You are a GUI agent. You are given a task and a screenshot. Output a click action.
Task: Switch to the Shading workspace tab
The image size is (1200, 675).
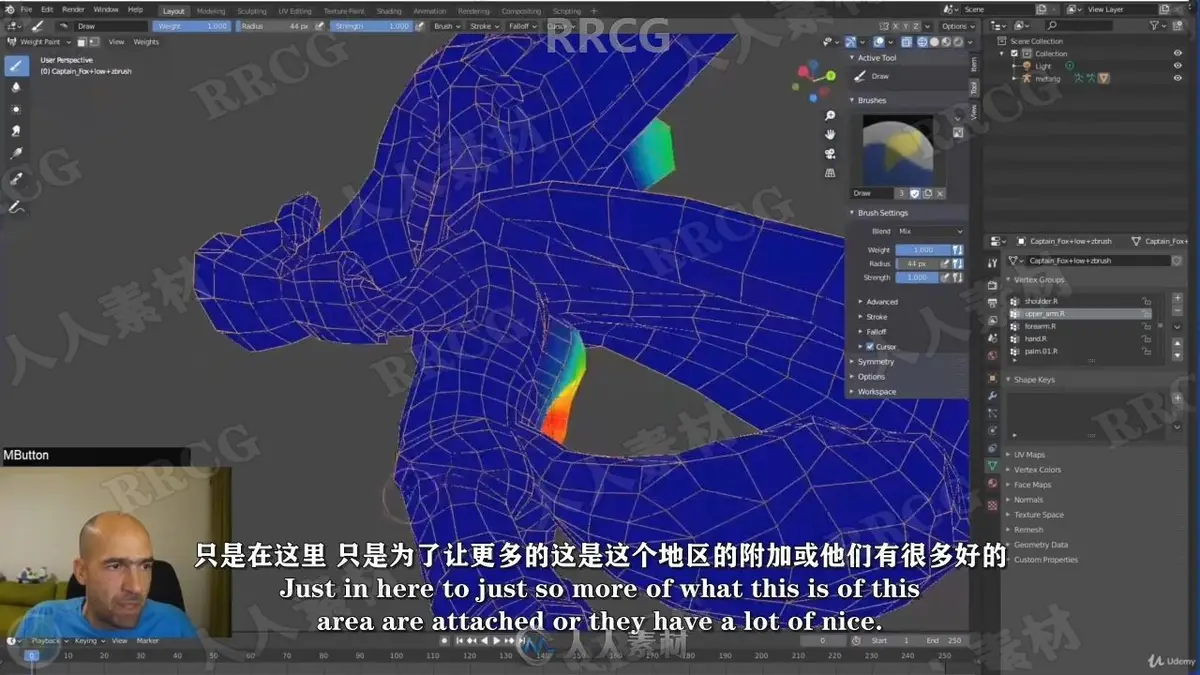388,11
